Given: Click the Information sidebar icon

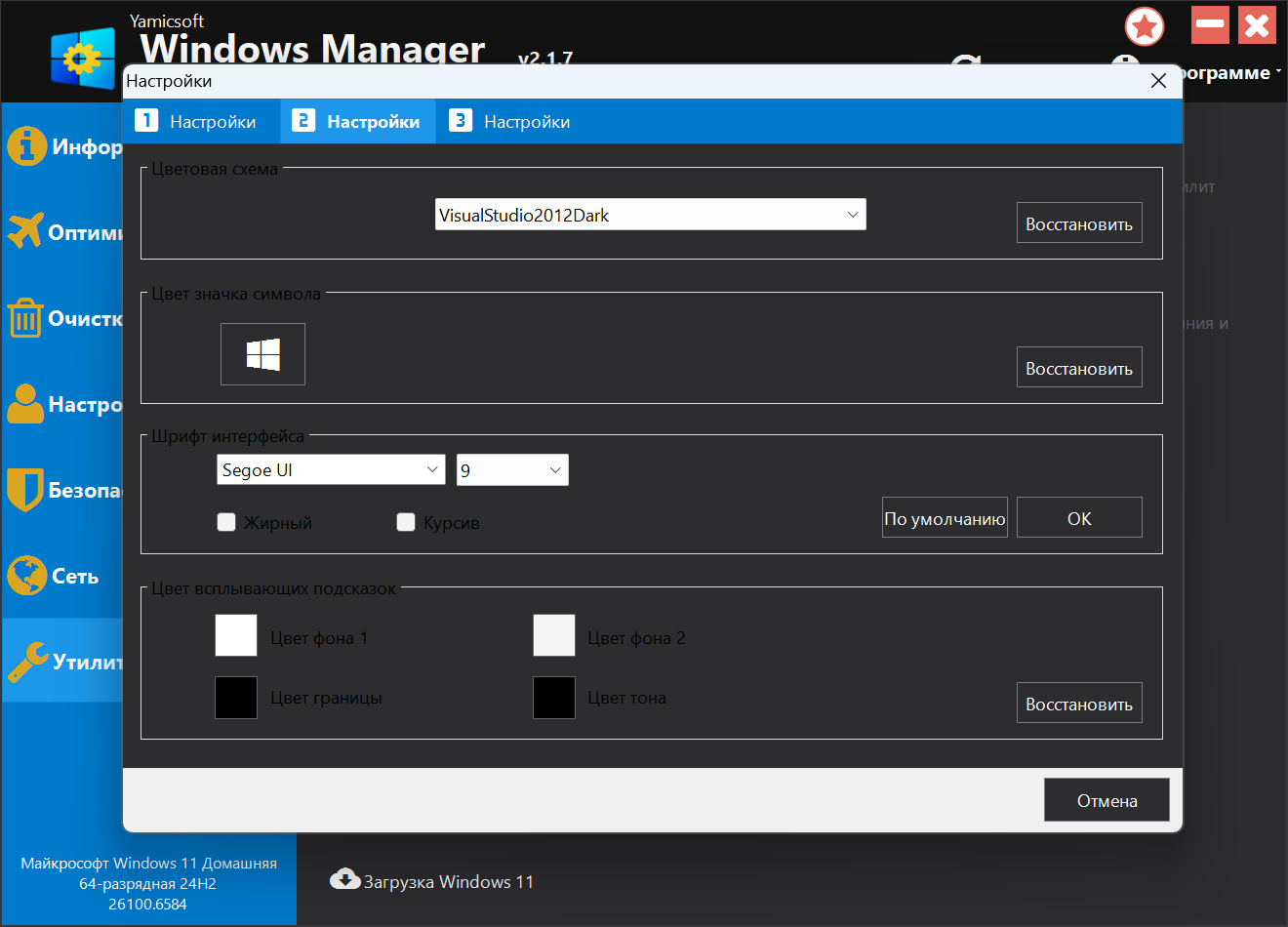Looking at the screenshot, I should coord(26,146).
